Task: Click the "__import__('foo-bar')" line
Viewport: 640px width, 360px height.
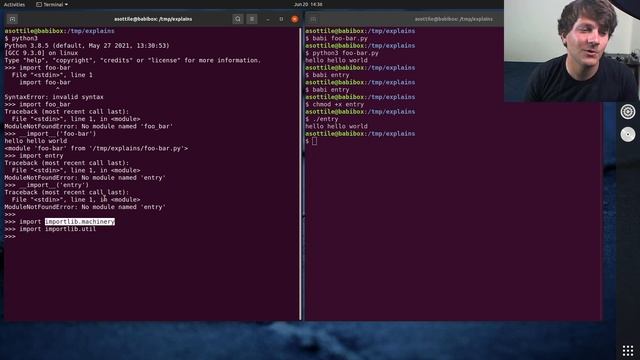Action: click(x=50, y=134)
